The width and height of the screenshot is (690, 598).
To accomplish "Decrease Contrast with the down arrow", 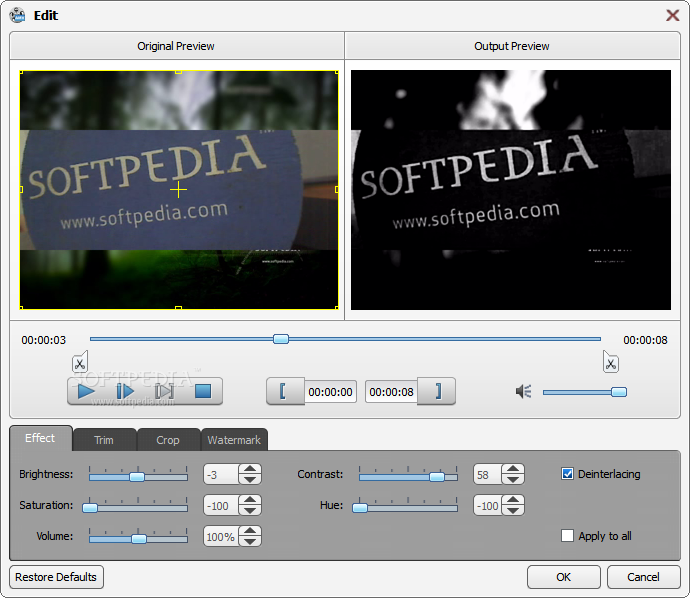I will tap(513, 480).
